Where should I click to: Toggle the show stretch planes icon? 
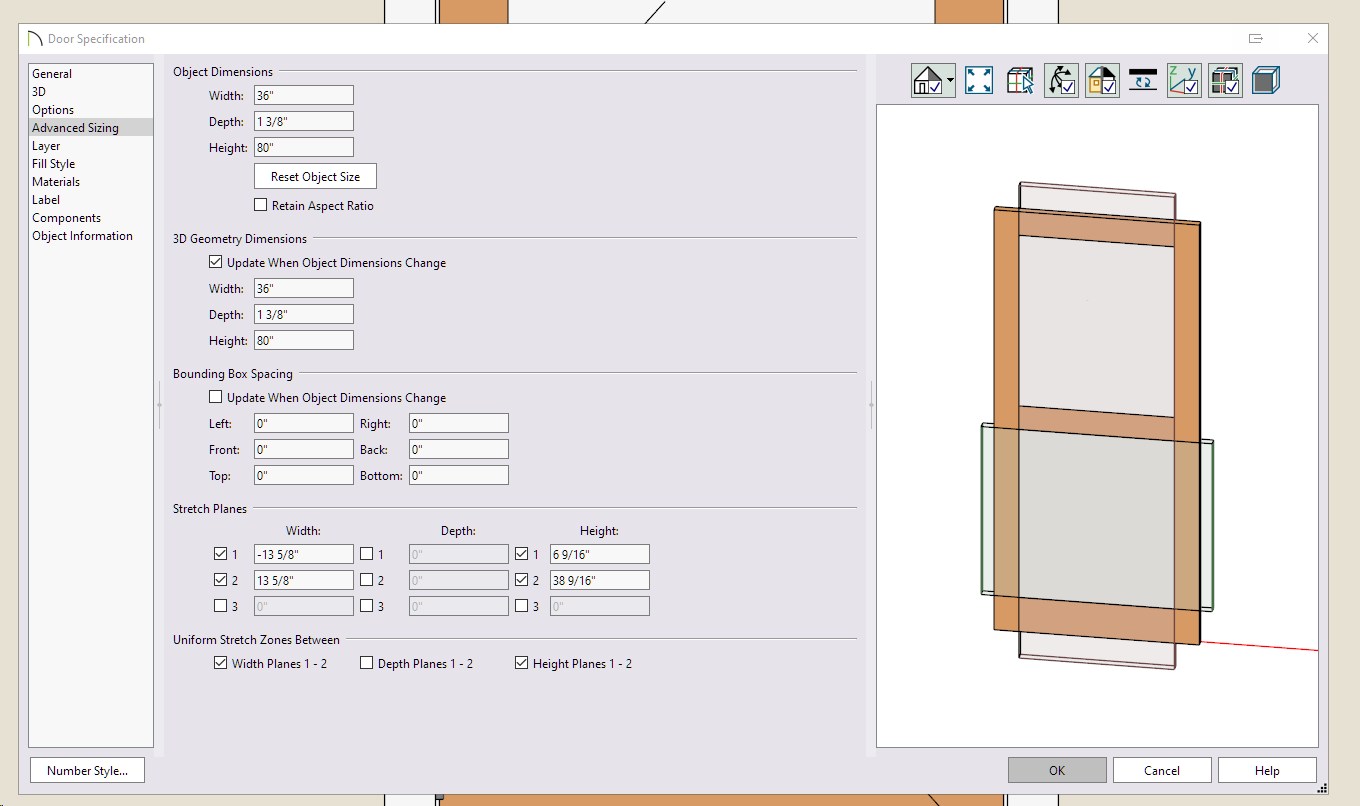click(1225, 81)
